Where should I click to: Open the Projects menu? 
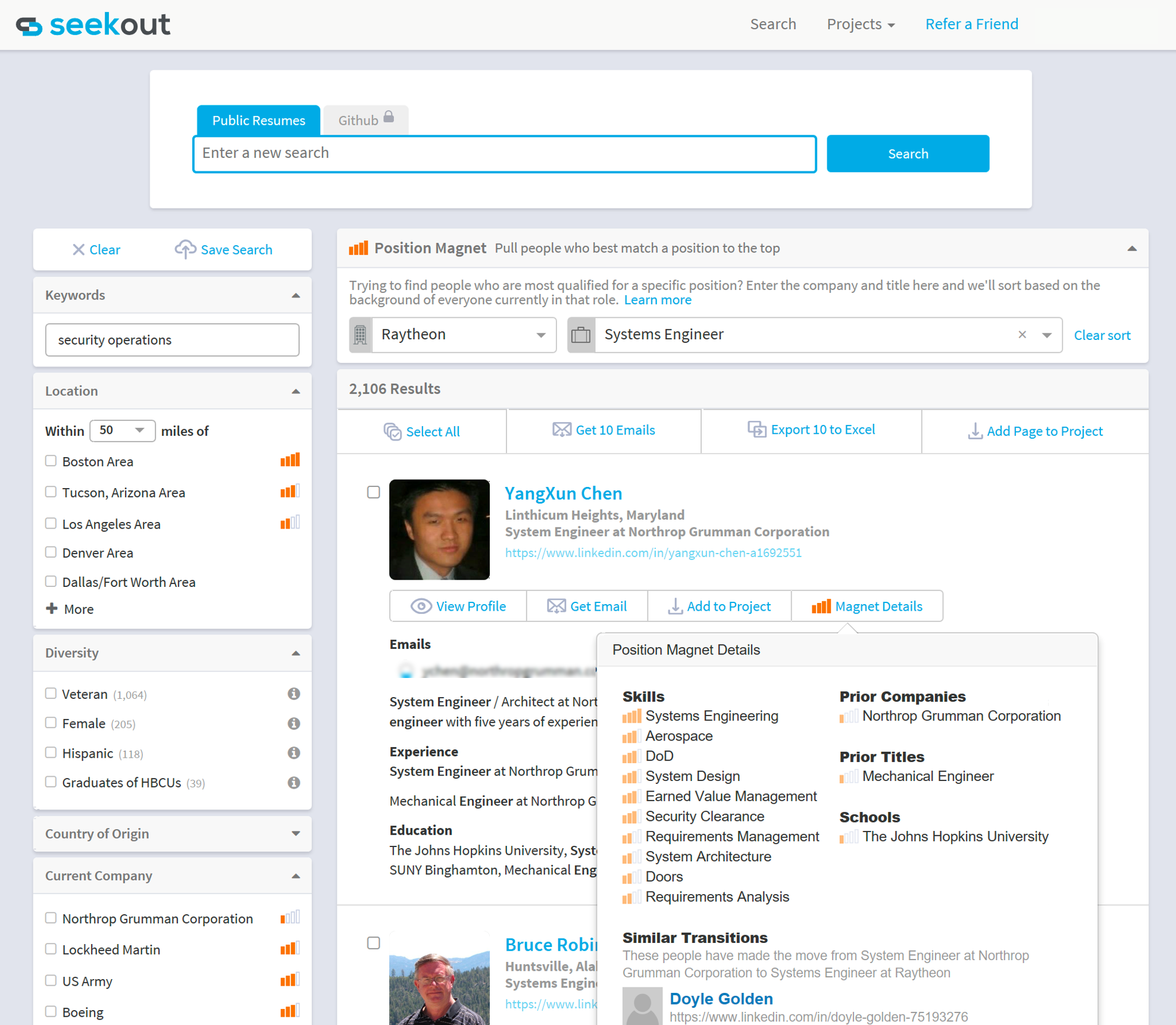(x=861, y=24)
